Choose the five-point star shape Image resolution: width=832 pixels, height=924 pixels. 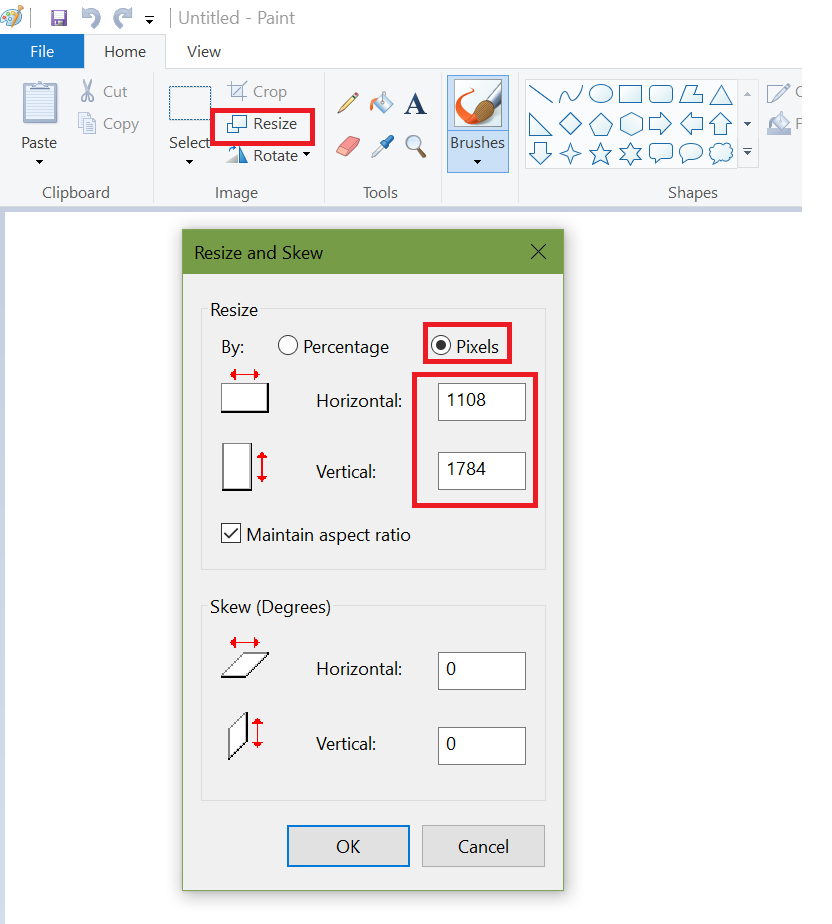(x=600, y=153)
